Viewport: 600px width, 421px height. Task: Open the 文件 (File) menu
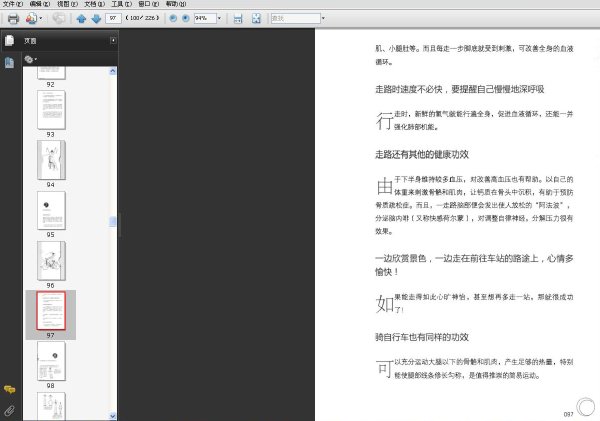13,4
